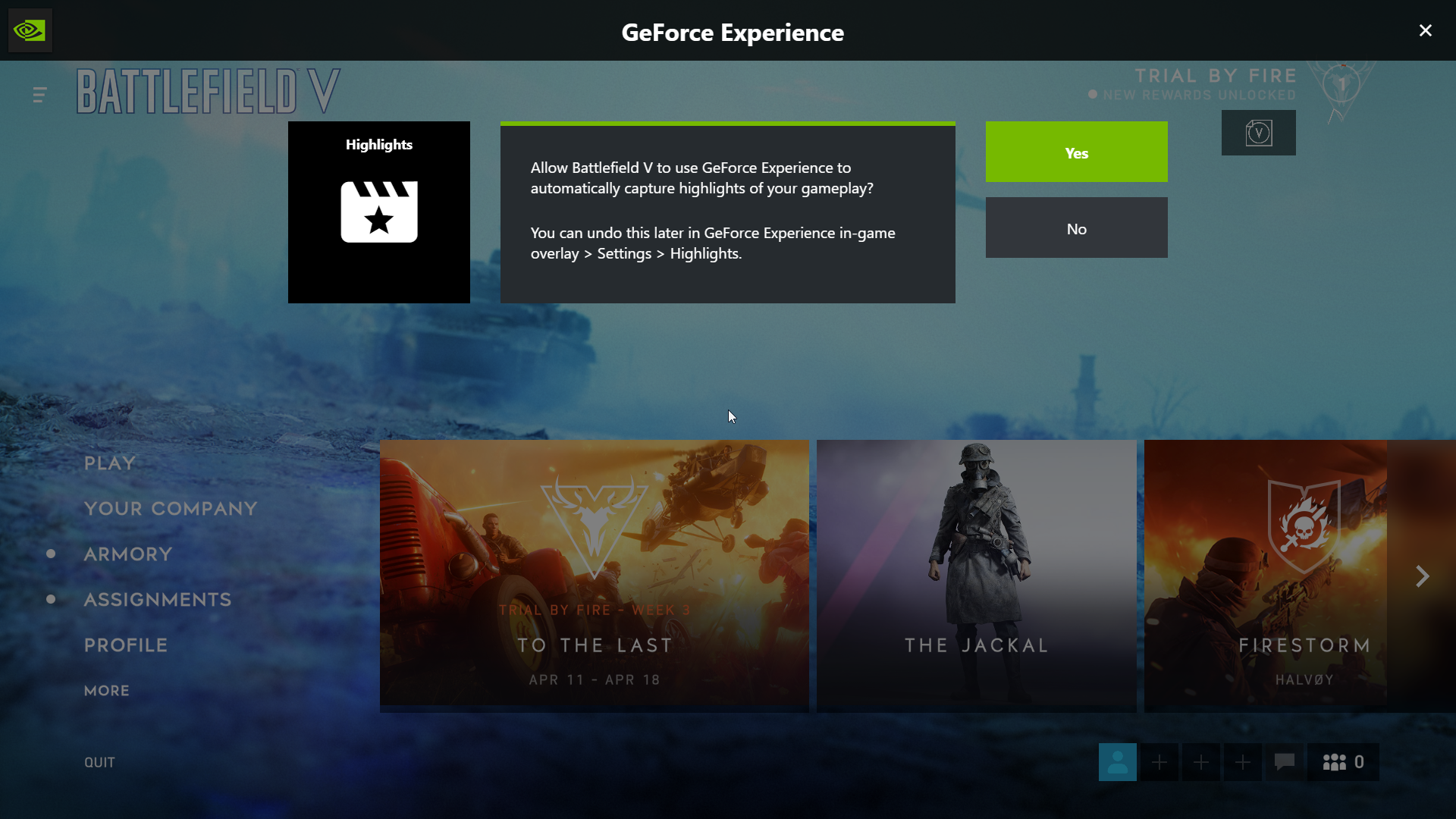Click the QUIT option in the sidebar

pyautogui.click(x=100, y=762)
